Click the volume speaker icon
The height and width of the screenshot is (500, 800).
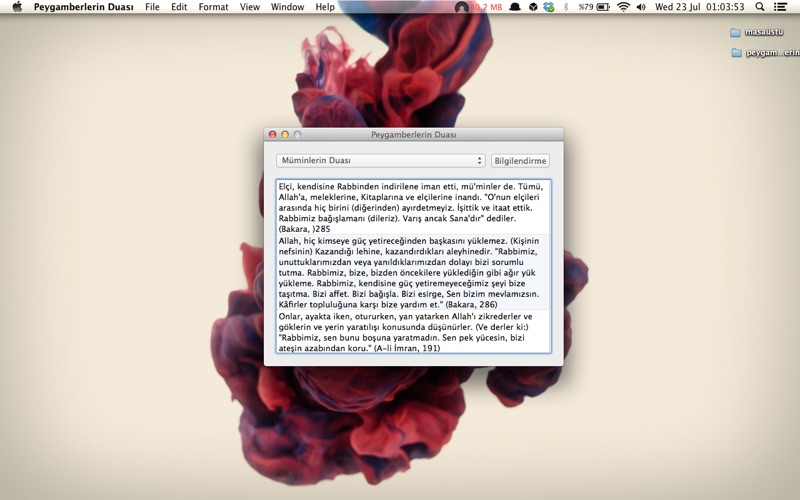pos(642,7)
